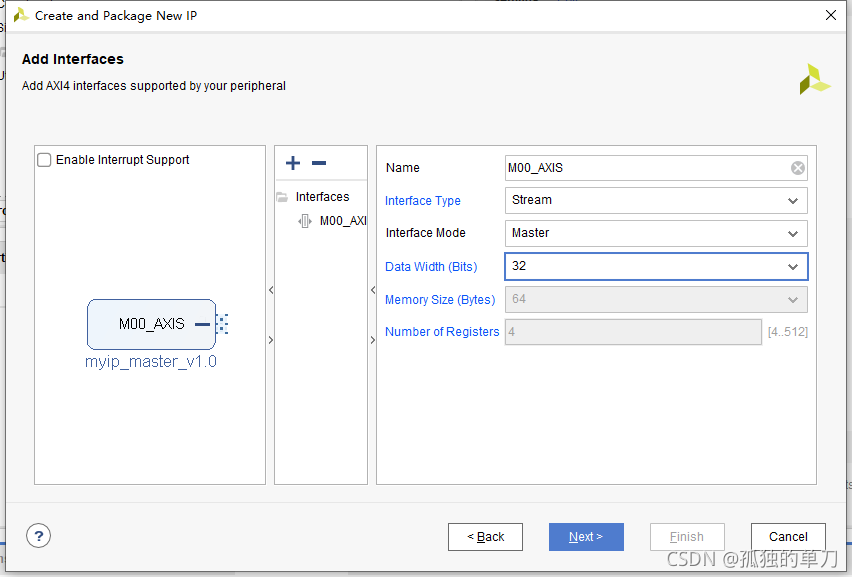The height and width of the screenshot is (577, 852).
Task: Click the minus icon to remove interface
Action: 319,163
